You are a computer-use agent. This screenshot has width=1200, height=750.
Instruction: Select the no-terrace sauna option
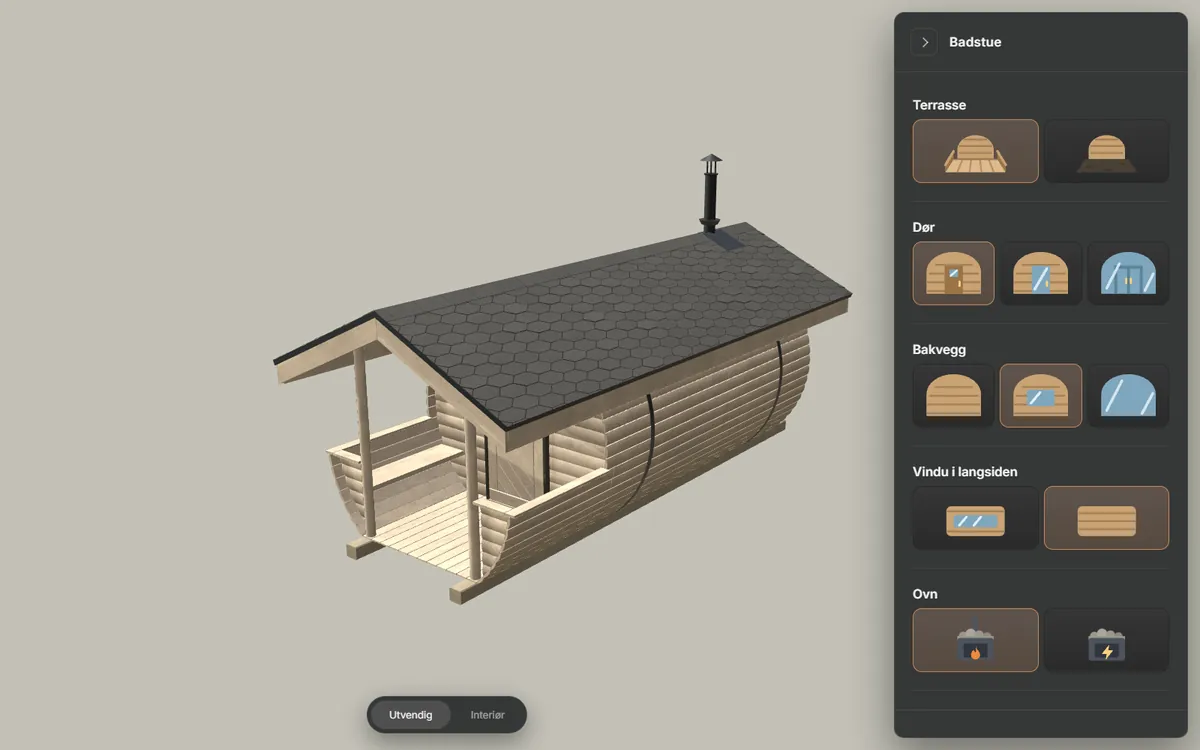1106,151
